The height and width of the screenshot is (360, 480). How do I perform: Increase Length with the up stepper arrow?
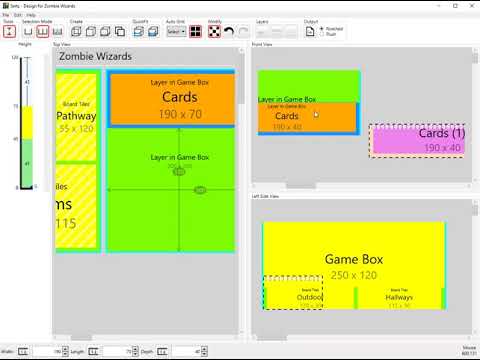(135, 349)
